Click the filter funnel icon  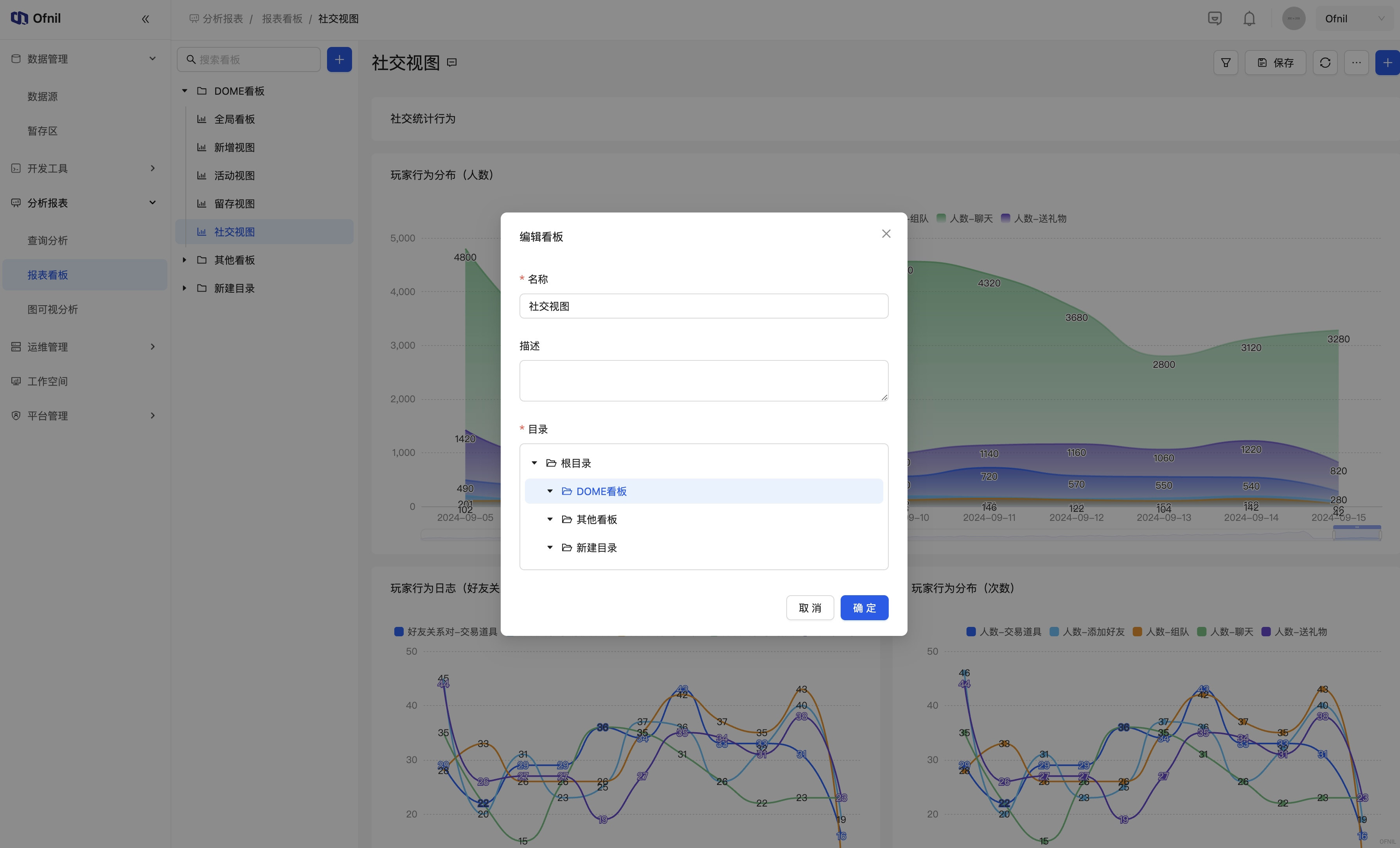tap(1226, 63)
